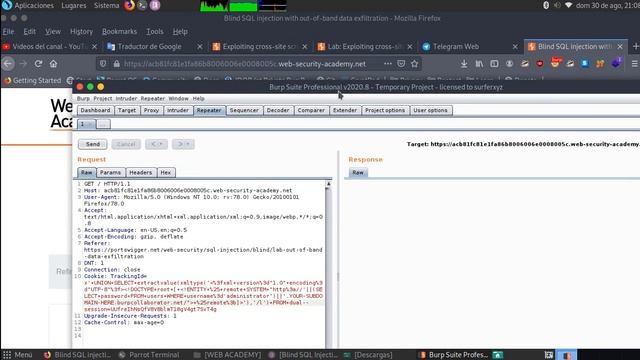Click the bookmark star icon
The image size is (640, 360).
point(415,64)
